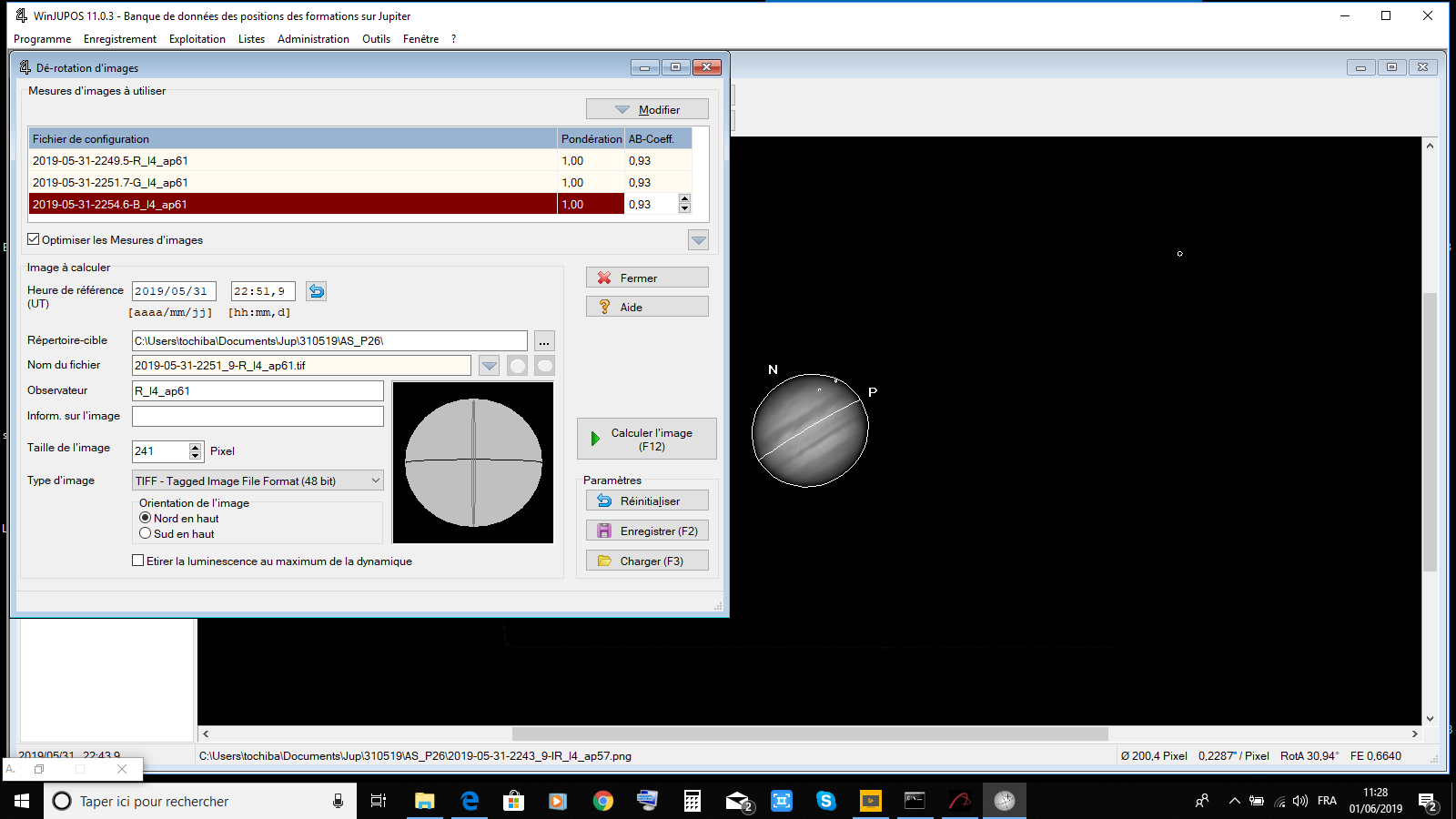The image size is (1456, 819).
Task: Click Calculer l'image green arrow button
Action: pyautogui.click(x=647, y=439)
